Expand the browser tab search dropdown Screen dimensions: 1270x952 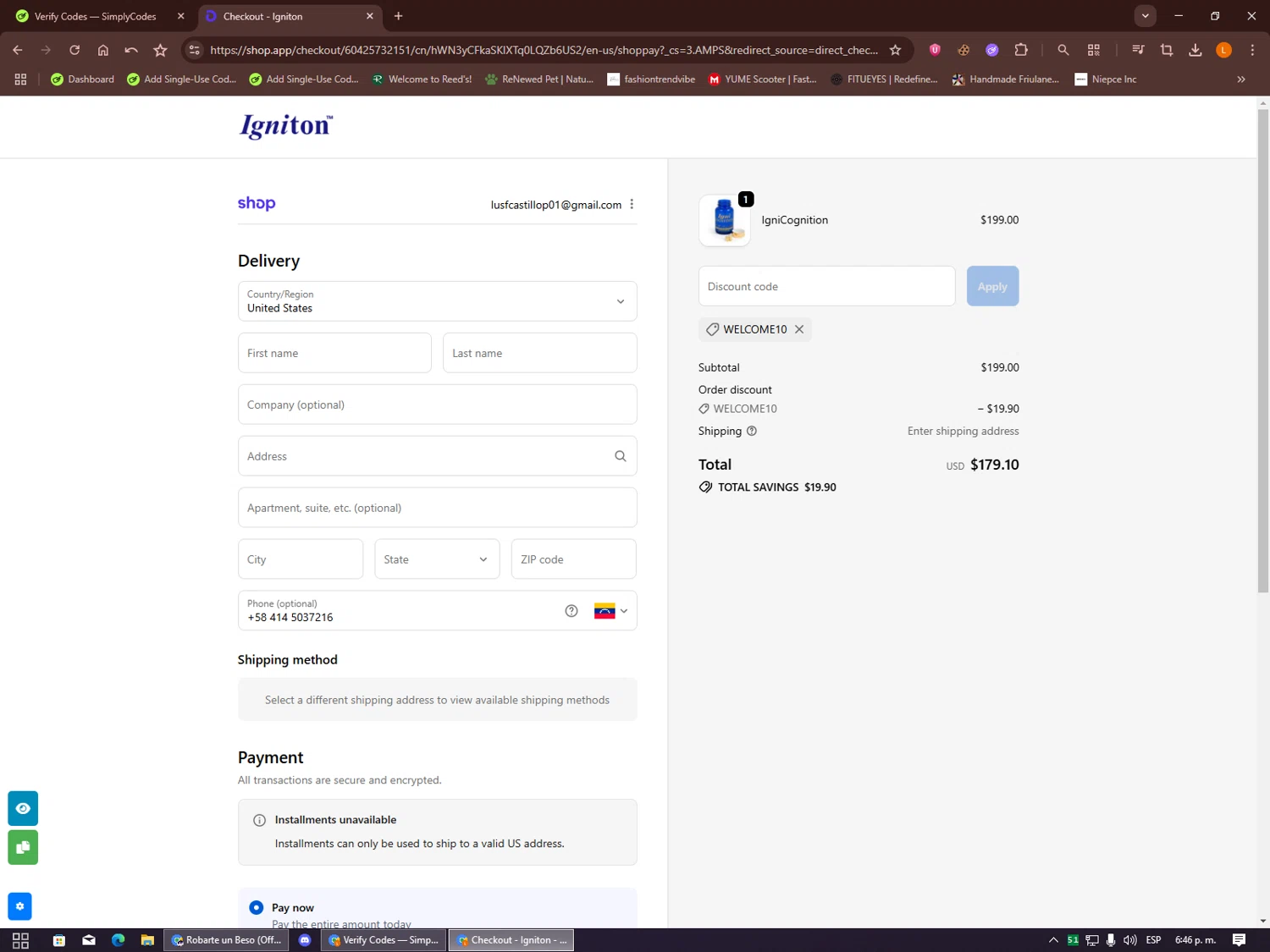click(1145, 15)
